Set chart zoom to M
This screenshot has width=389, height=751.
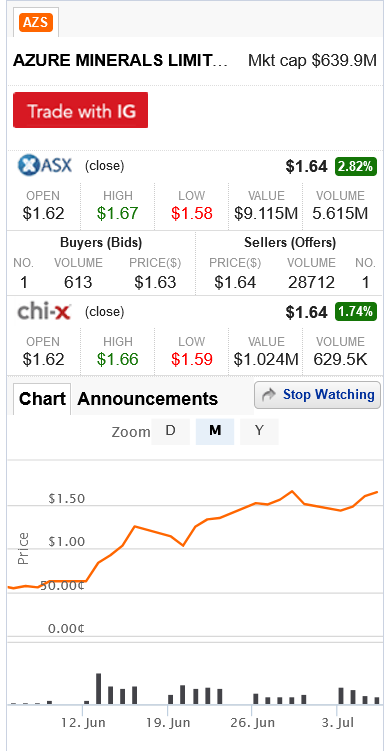215,431
